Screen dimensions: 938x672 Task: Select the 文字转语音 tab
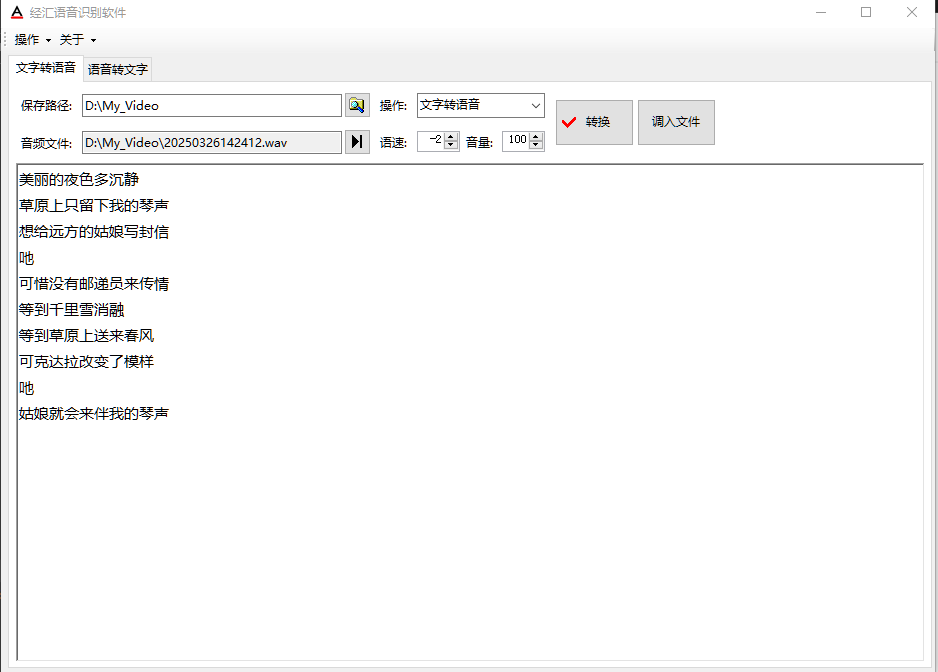(x=45, y=68)
